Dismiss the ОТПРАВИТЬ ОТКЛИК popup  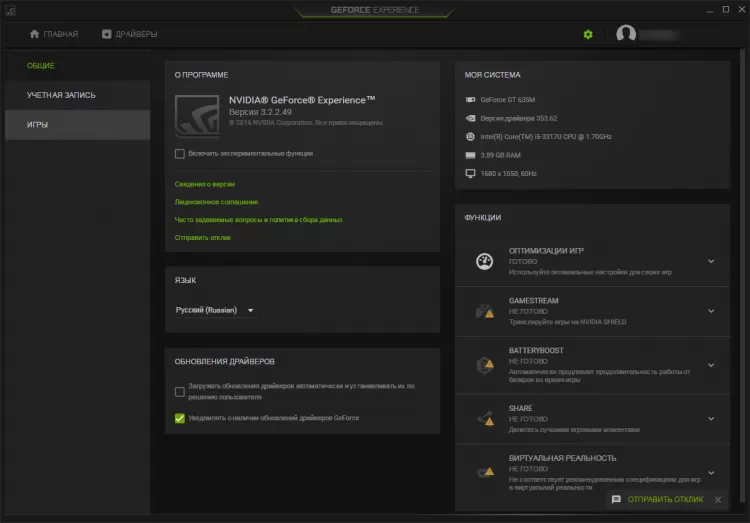coord(718,500)
